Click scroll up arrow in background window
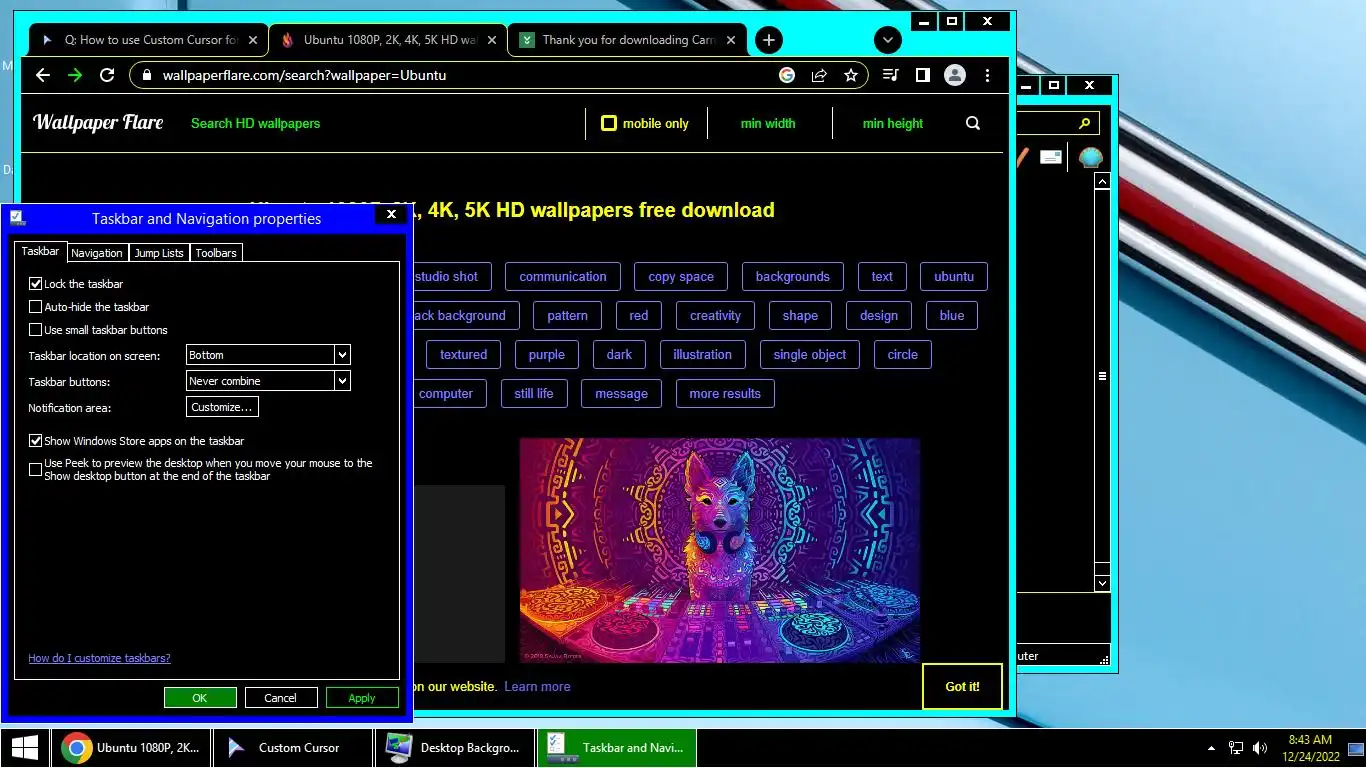This screenshot has width=1366, height=768. [x=1102, y=181]
